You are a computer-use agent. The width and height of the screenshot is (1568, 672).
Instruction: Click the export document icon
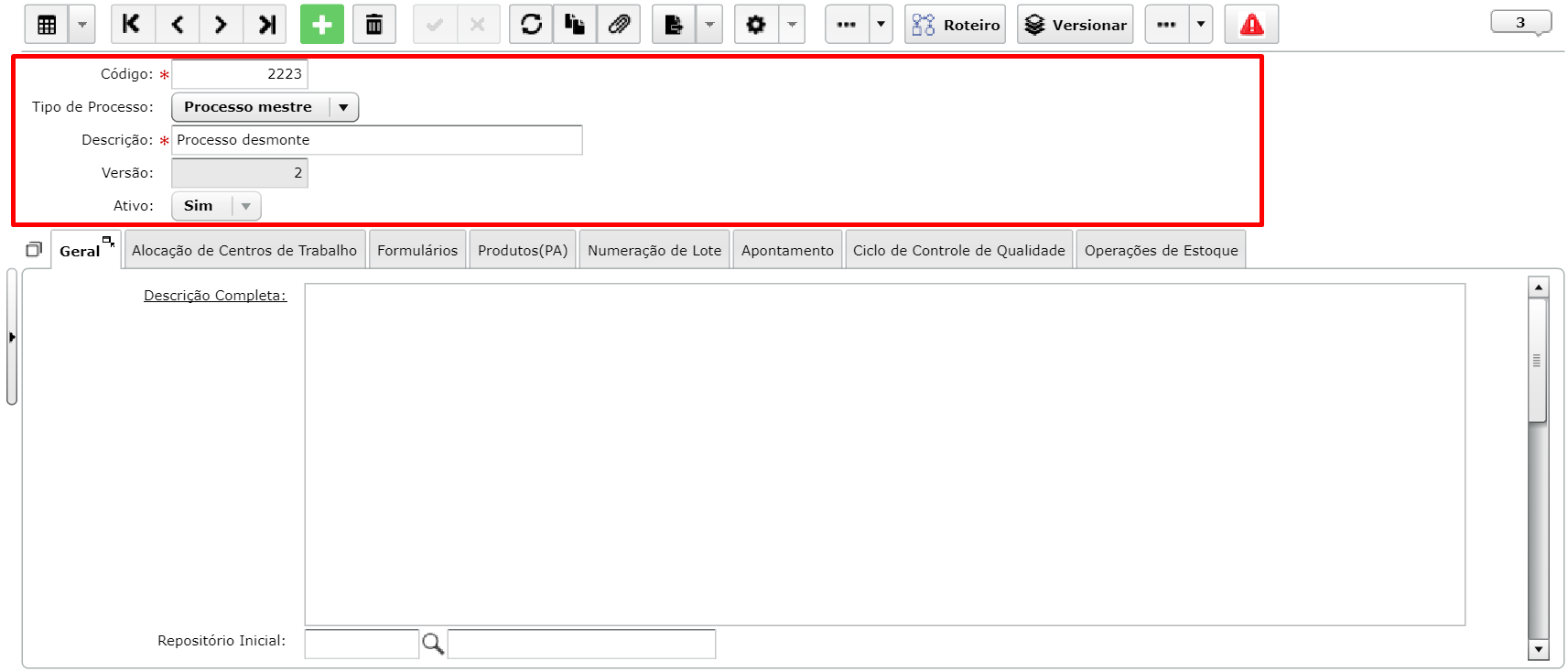tap(674, 25)
